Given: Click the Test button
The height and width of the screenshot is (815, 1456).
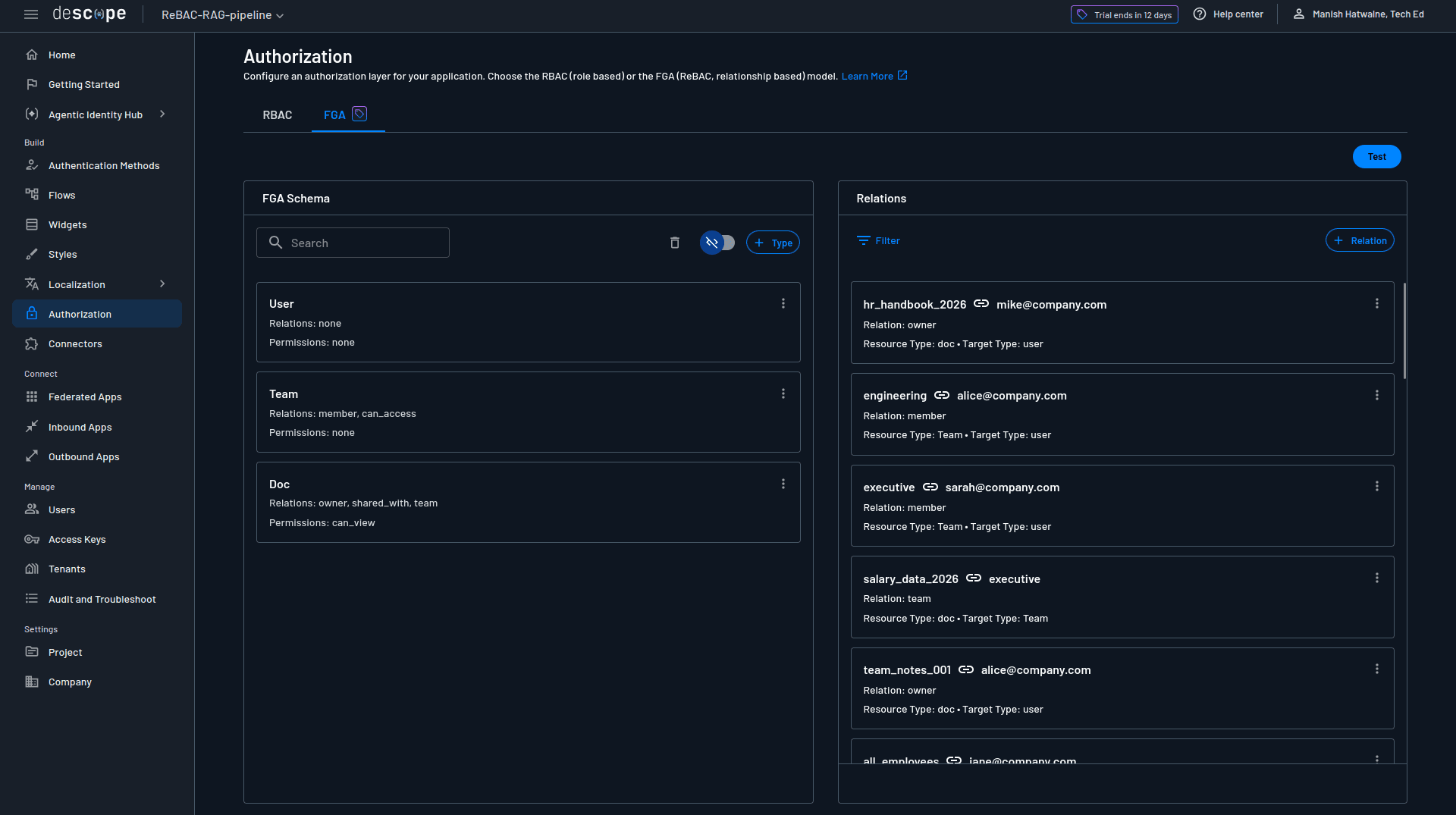Looking at the screenshot, I should tap(1377, 156).
